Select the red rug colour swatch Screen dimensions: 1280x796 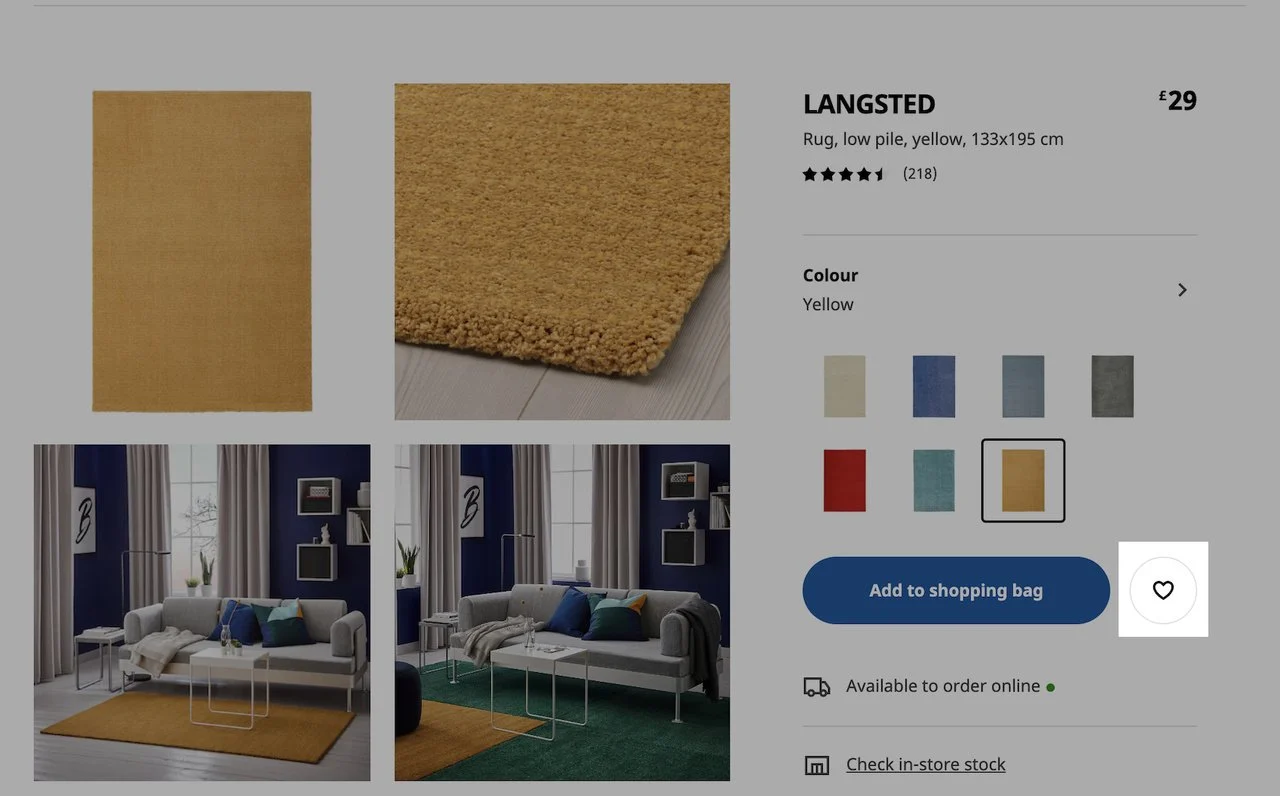pyautogui.click(x=845, y=480)
